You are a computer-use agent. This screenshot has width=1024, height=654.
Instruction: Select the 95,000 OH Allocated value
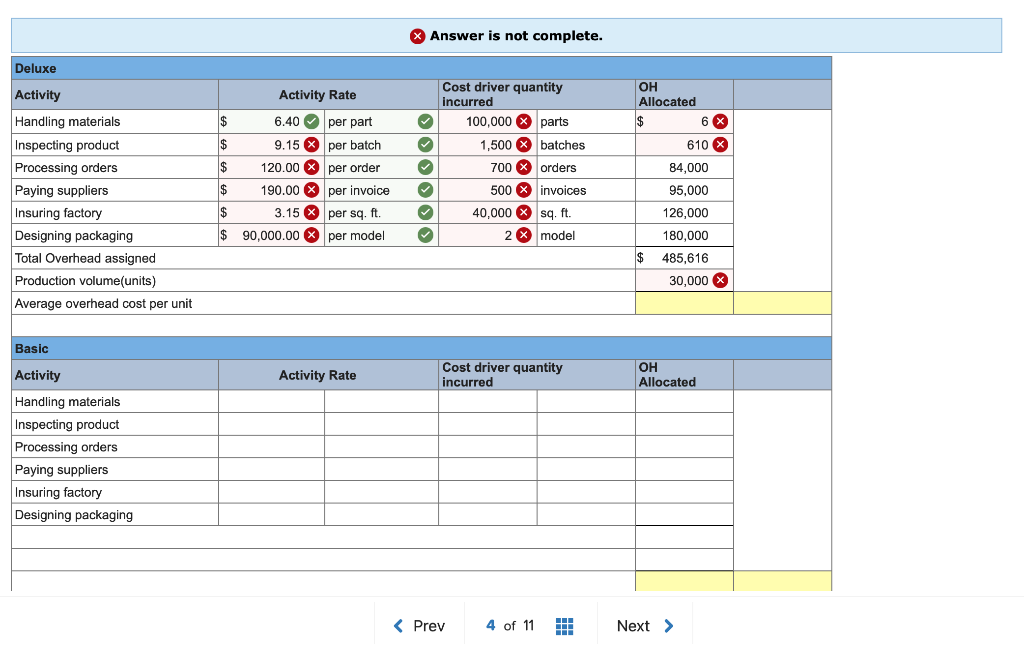tap(688, 190)
